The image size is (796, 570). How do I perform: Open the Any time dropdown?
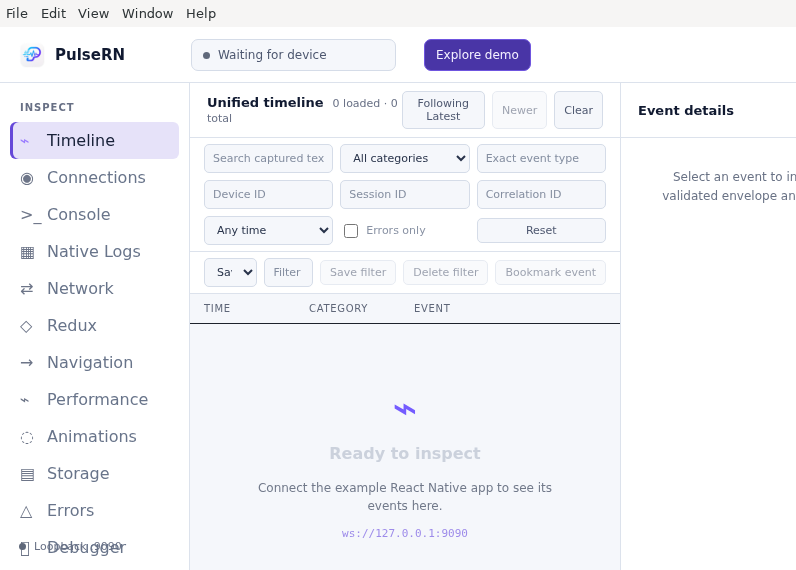(268, 230)
